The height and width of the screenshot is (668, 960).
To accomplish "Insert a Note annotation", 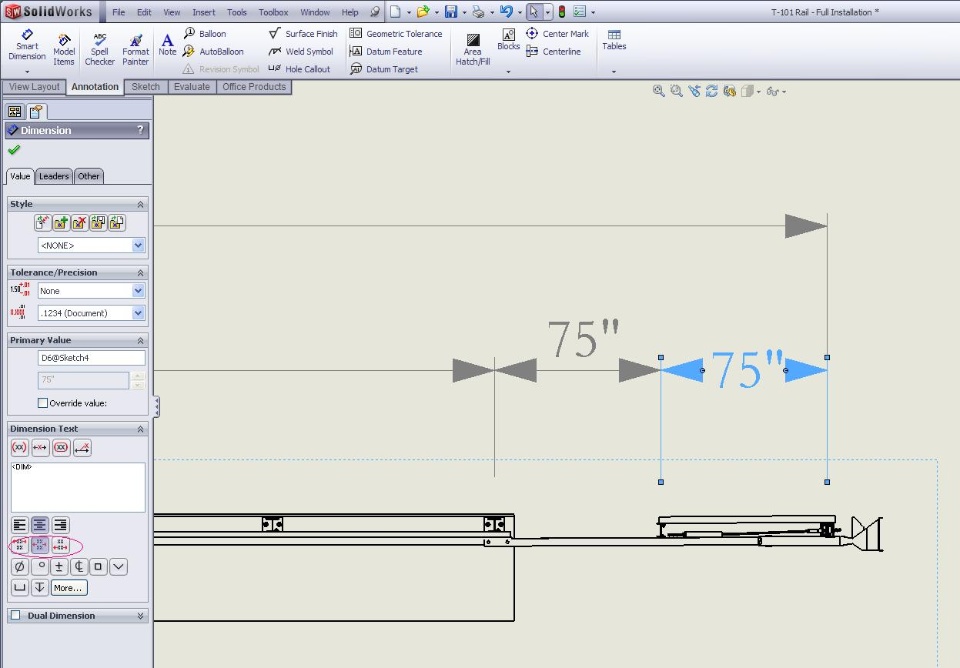I will pos(167,45).
